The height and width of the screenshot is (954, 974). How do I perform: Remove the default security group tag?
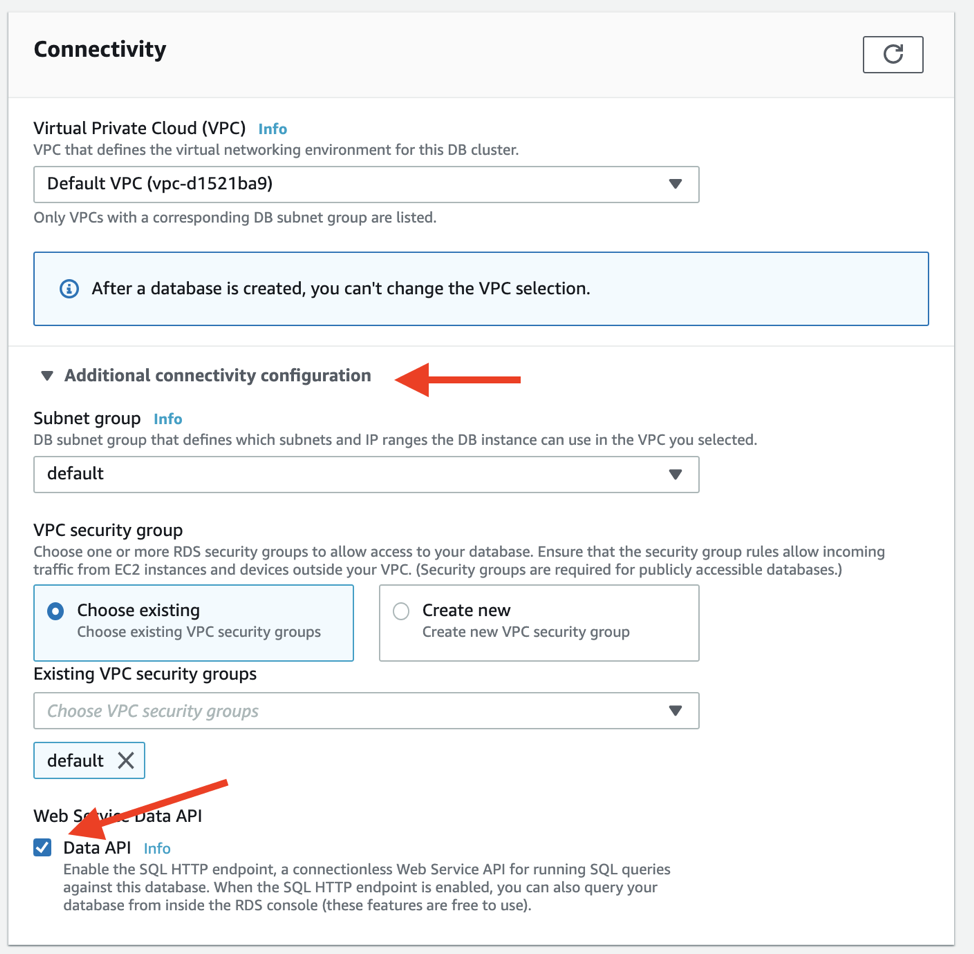(125, 761)
